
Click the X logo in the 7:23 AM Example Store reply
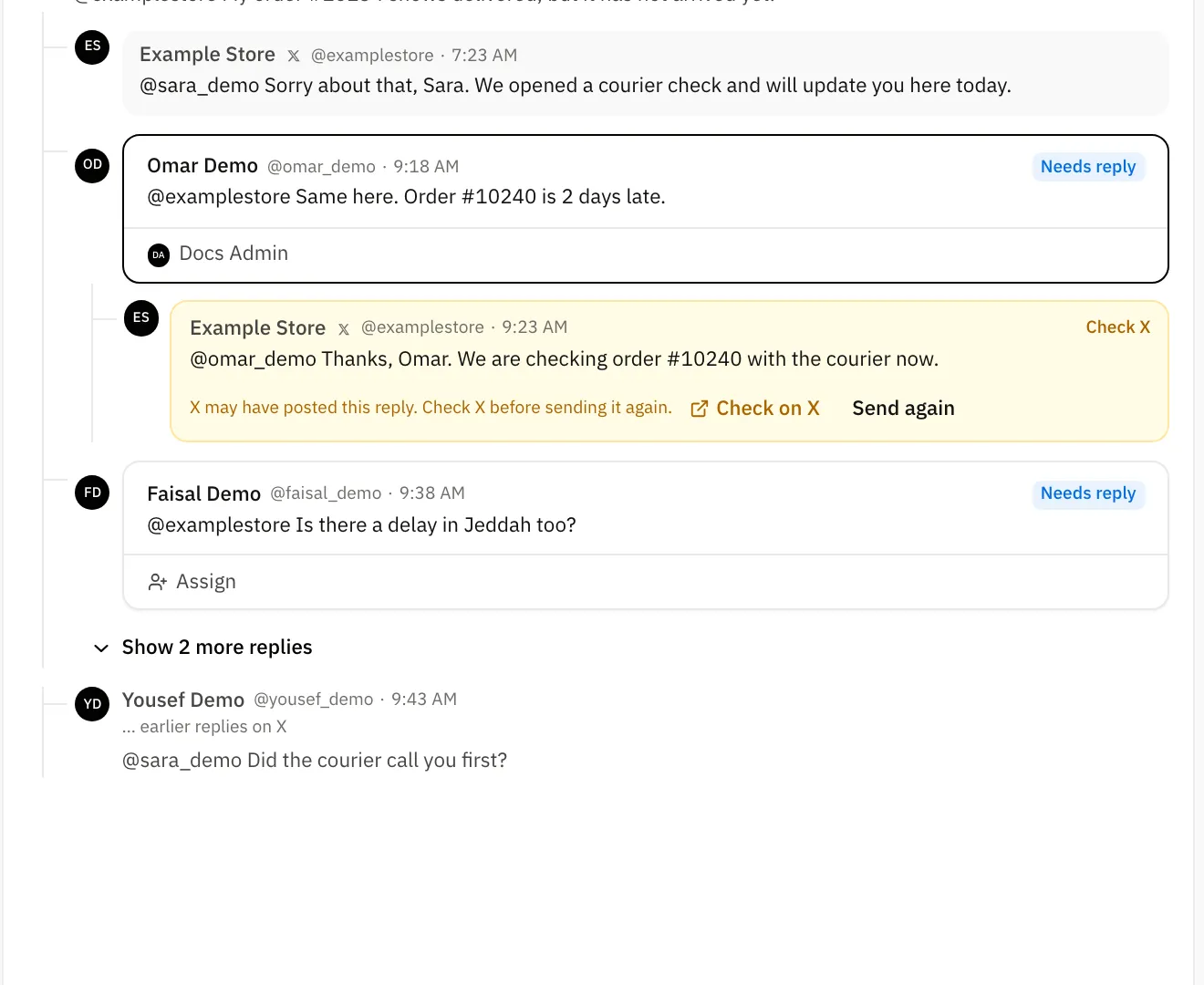[294, 56]
